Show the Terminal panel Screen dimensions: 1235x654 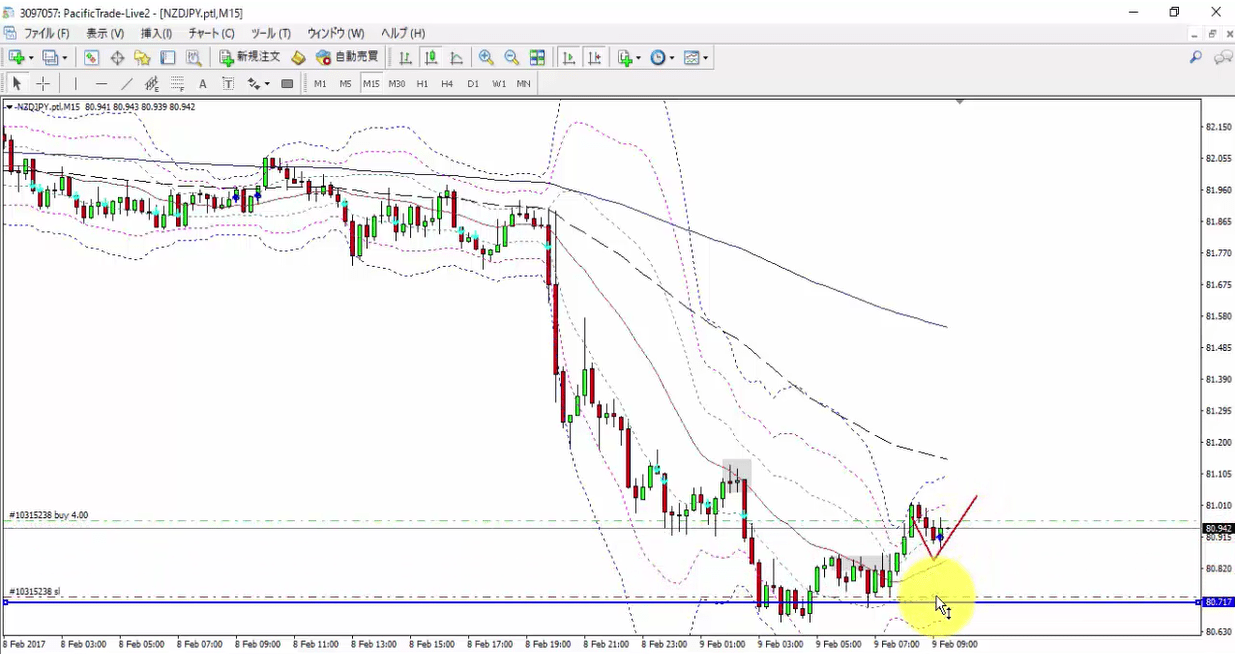[168, 58]
